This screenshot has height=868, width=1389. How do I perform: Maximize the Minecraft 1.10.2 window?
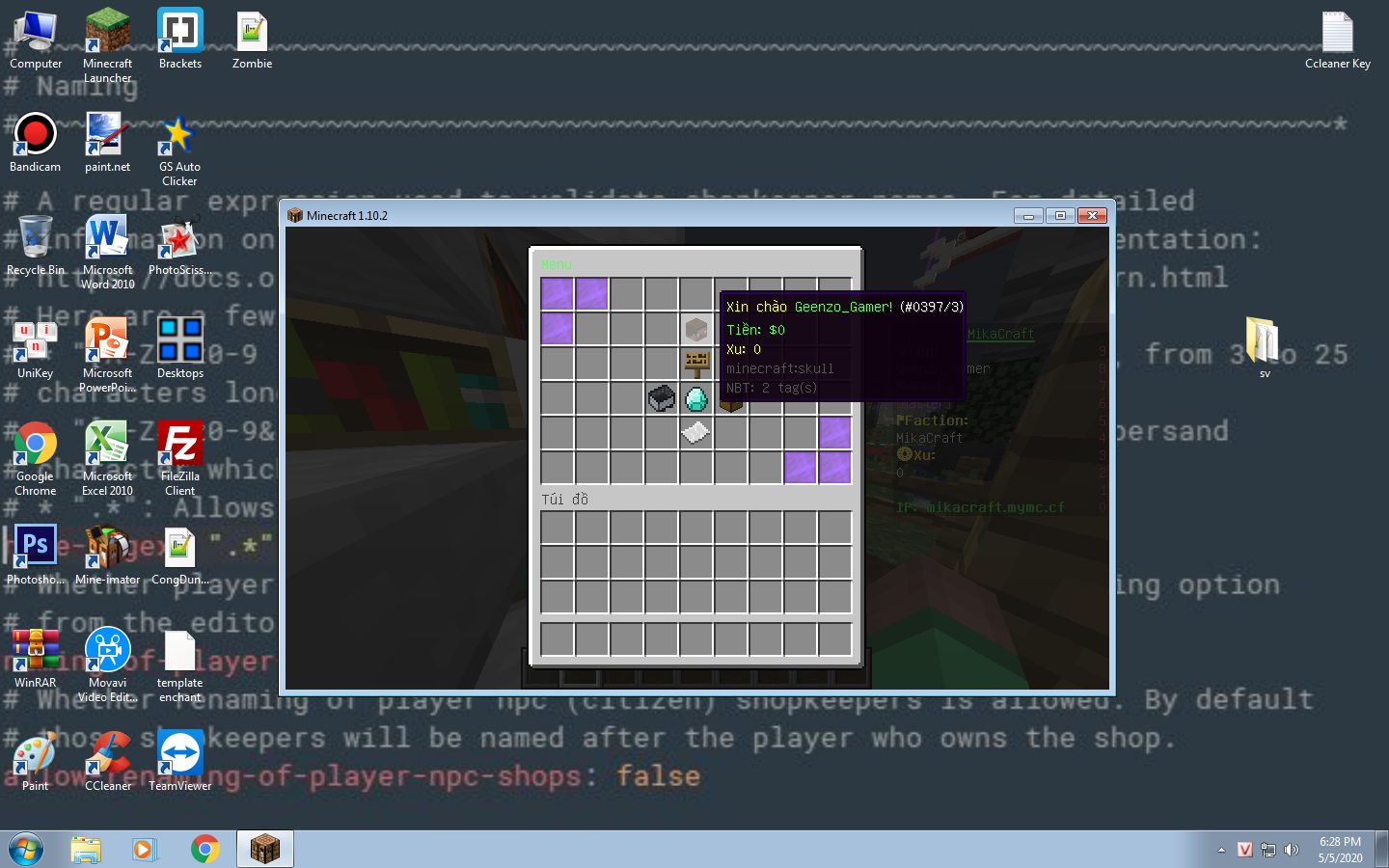point(1060,215)
